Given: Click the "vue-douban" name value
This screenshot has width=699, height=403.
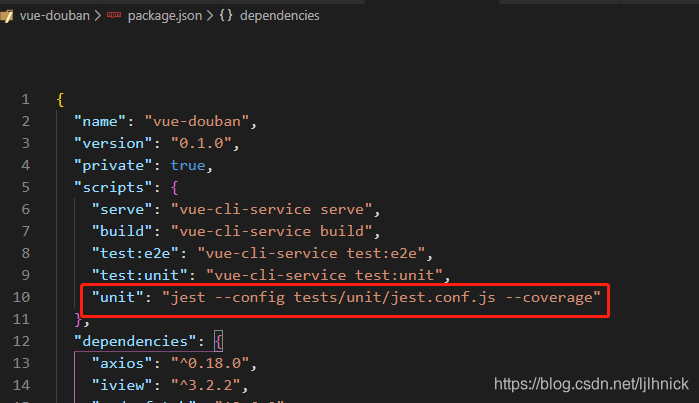Looking at the screenshot, I should pyautogui.click(x=197, y=121).
